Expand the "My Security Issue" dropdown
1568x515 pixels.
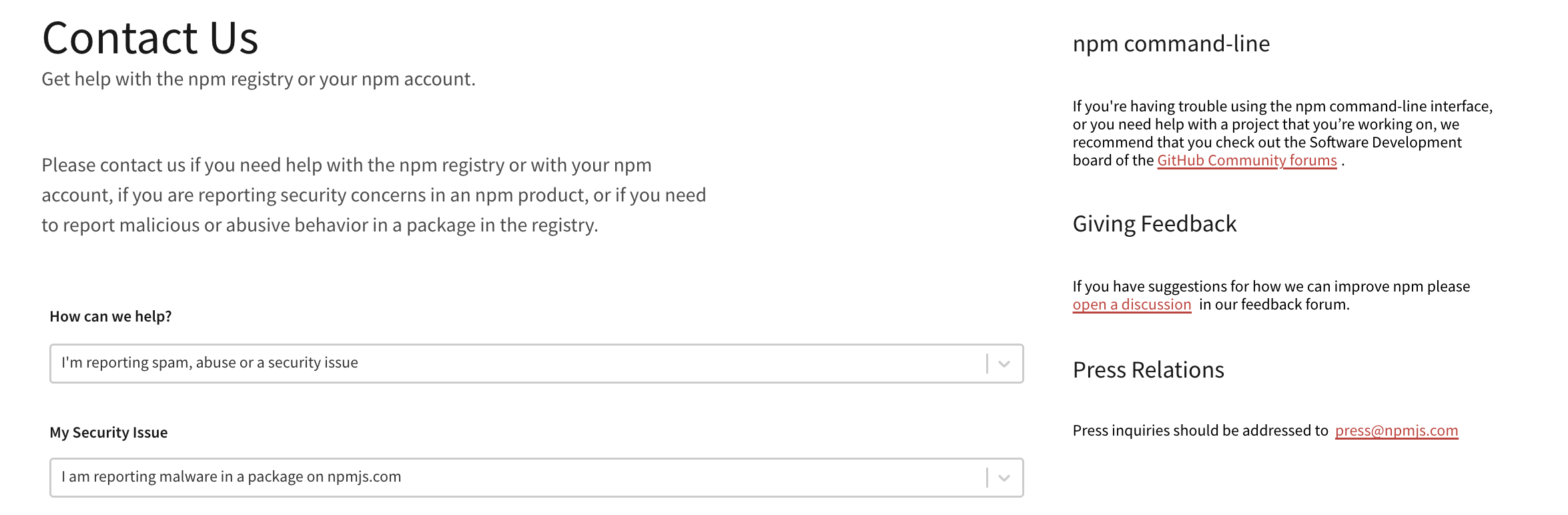pos(467,477)
